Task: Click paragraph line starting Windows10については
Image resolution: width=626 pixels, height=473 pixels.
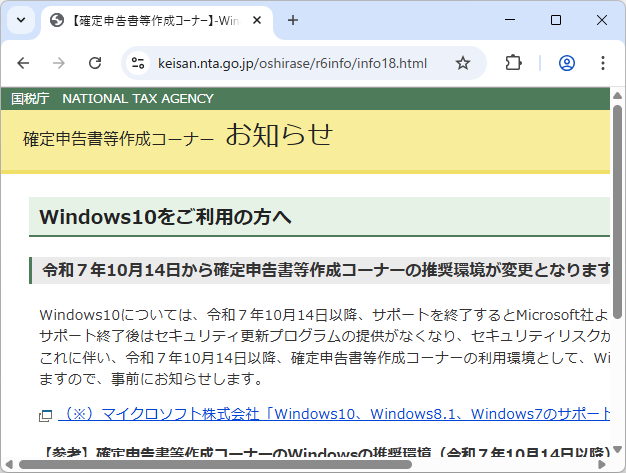Action: pos(324,315)
